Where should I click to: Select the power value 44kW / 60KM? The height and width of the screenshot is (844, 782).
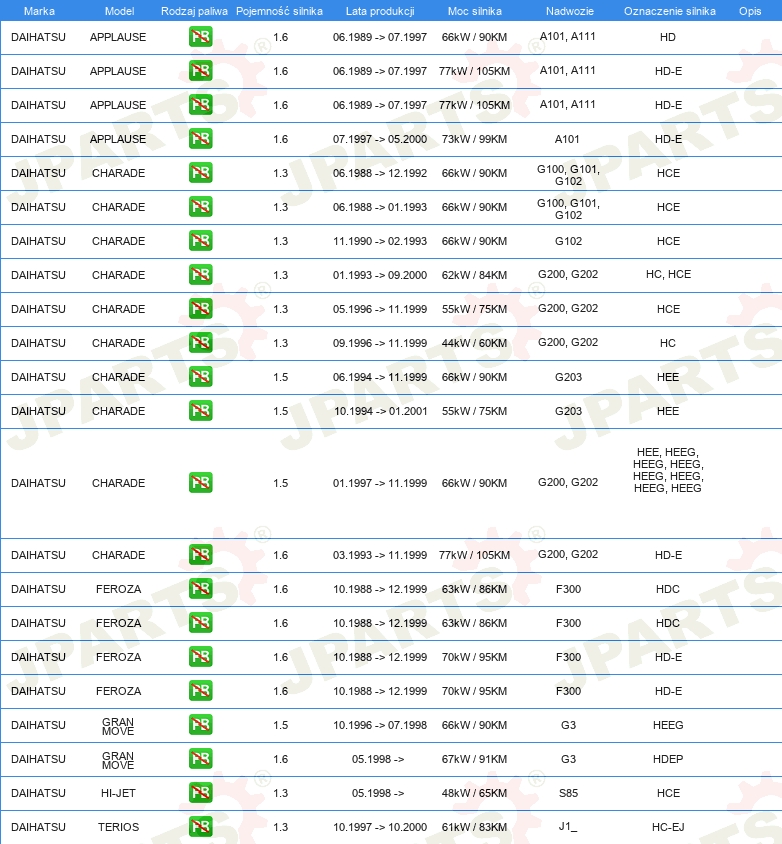point(474,343)
